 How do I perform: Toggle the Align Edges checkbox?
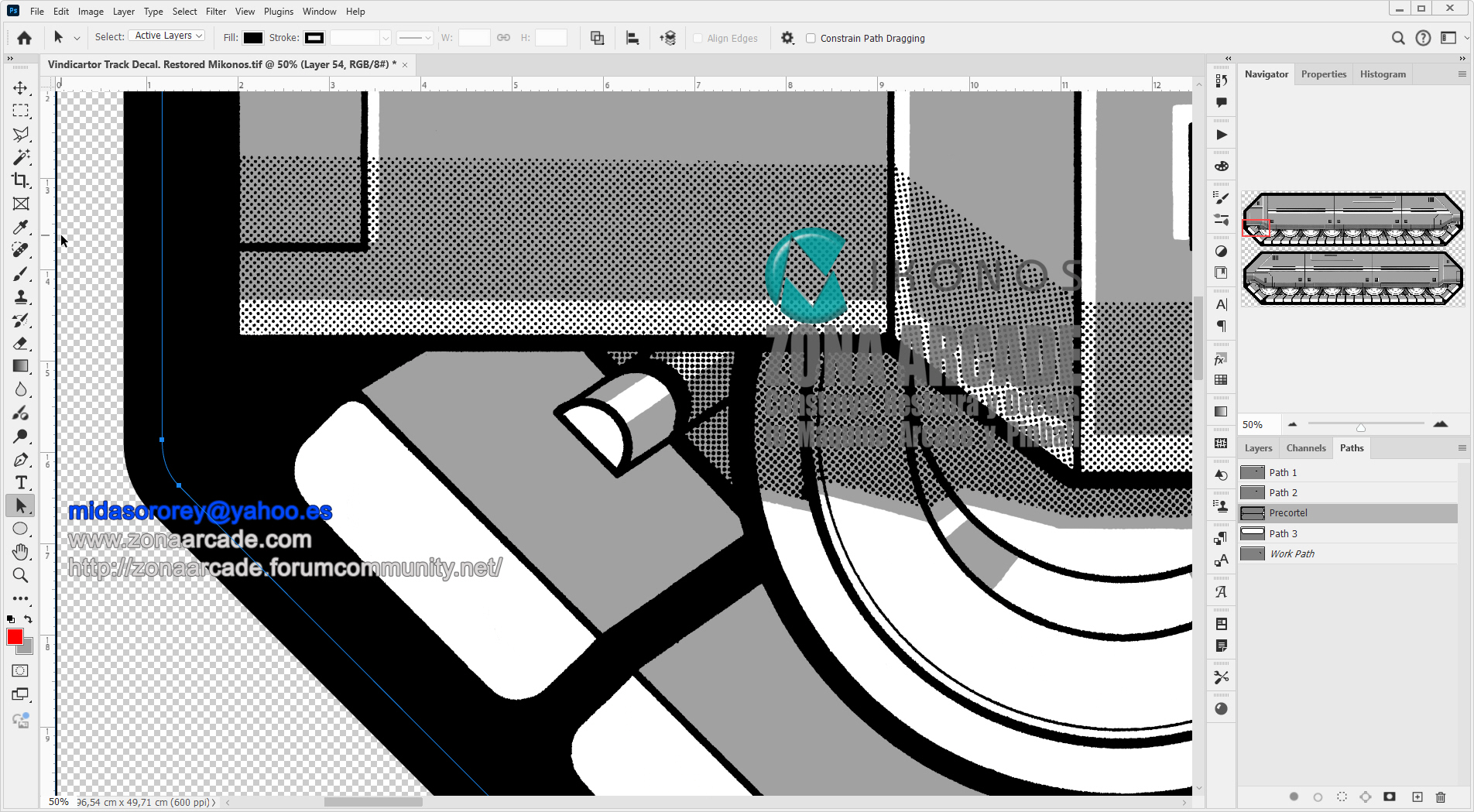698,38
